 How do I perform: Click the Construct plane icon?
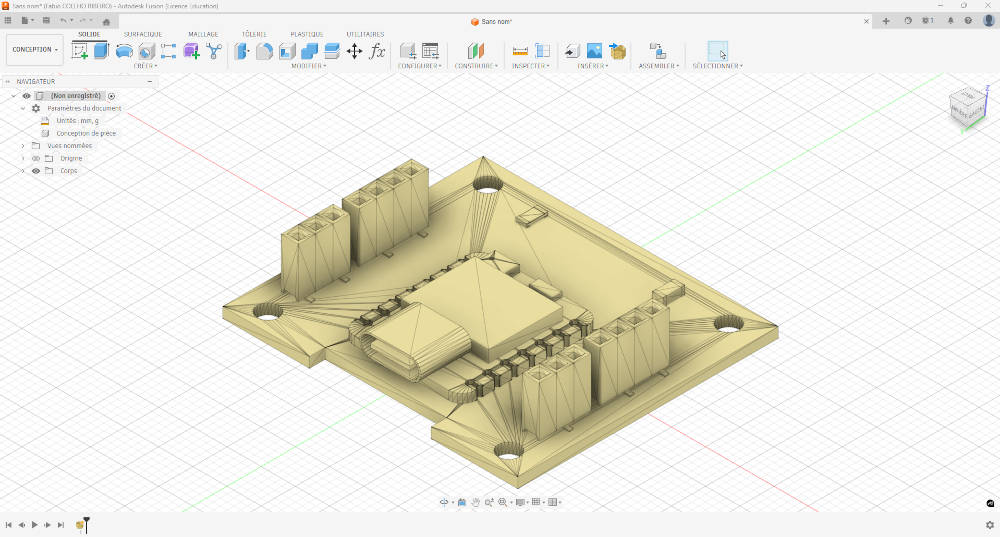(476, 51)
